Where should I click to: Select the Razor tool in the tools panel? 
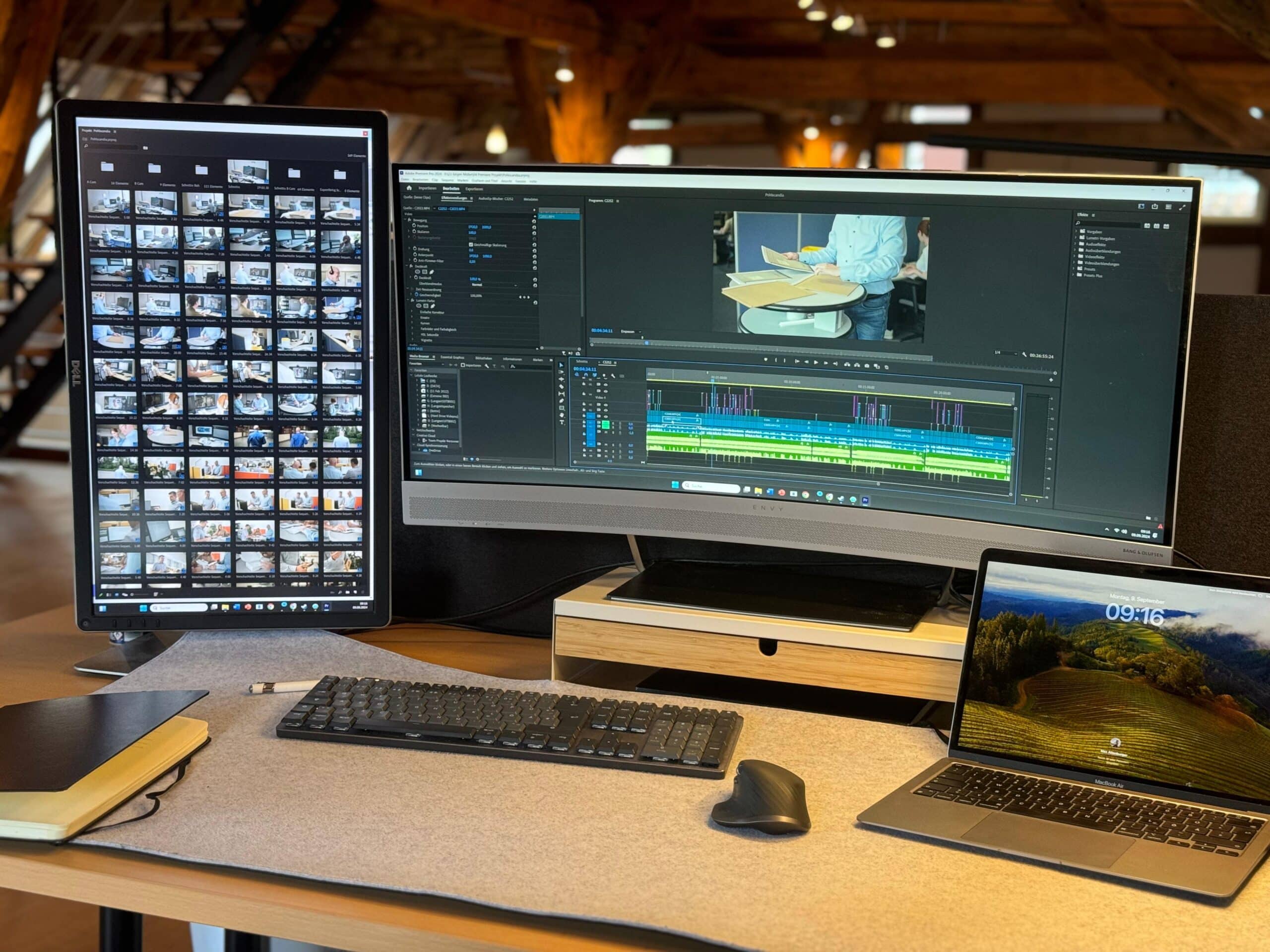coord(562,387)
